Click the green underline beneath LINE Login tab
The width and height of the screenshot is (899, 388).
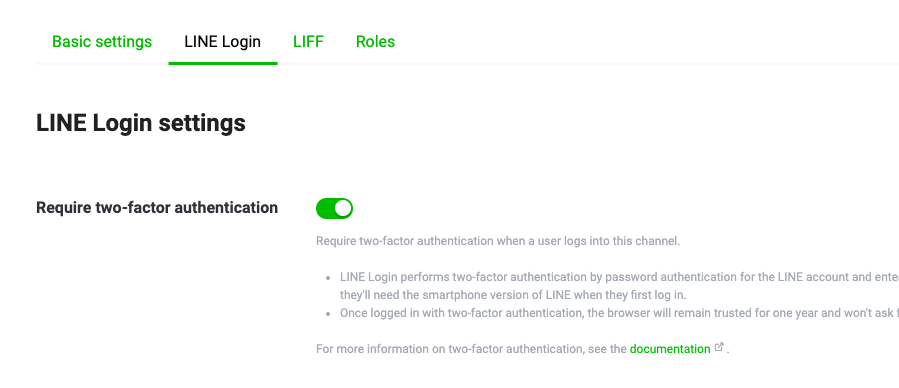point(223,63)
